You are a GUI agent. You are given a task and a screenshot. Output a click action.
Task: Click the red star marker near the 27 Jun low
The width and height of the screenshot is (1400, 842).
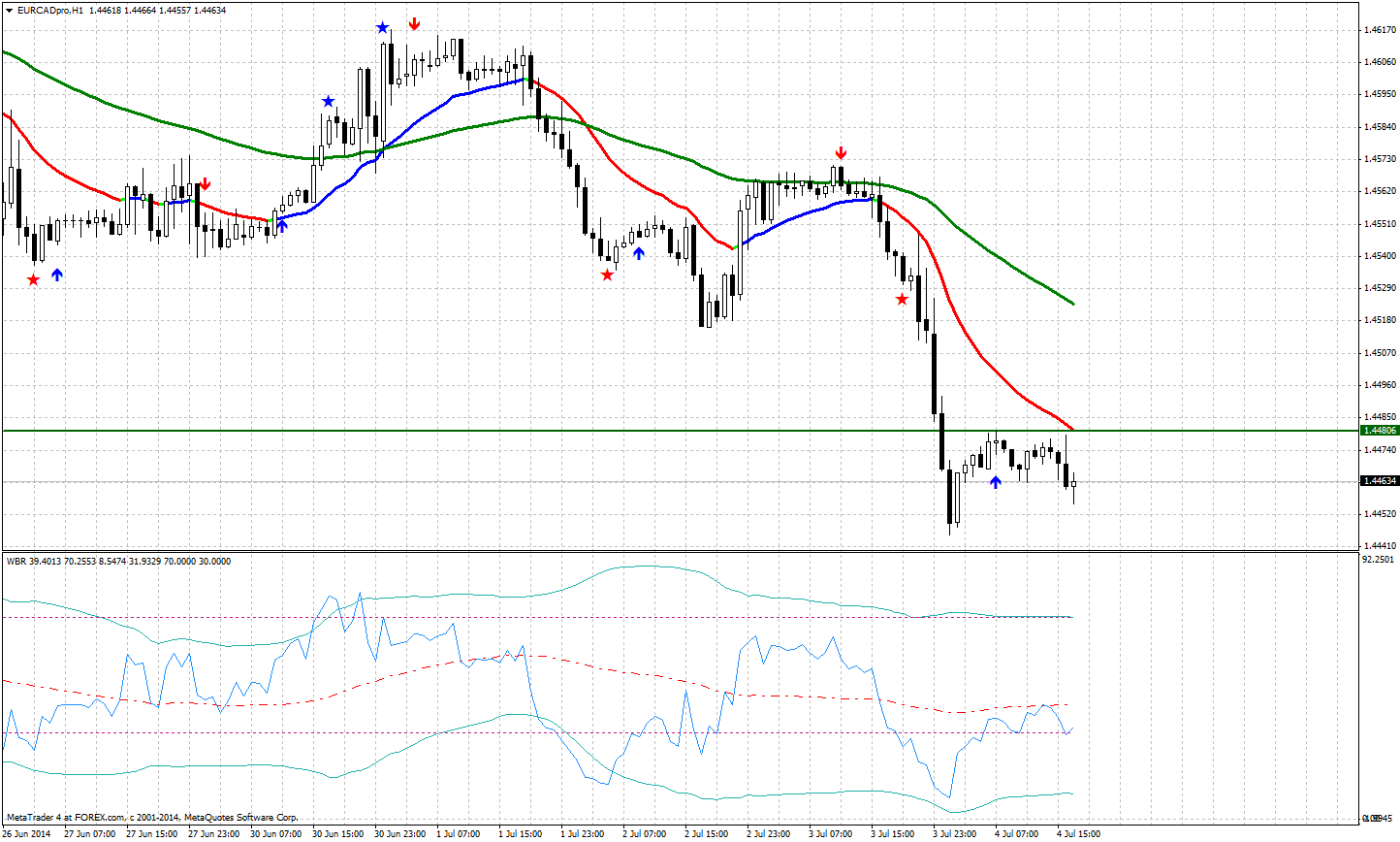tap(32, 279)
